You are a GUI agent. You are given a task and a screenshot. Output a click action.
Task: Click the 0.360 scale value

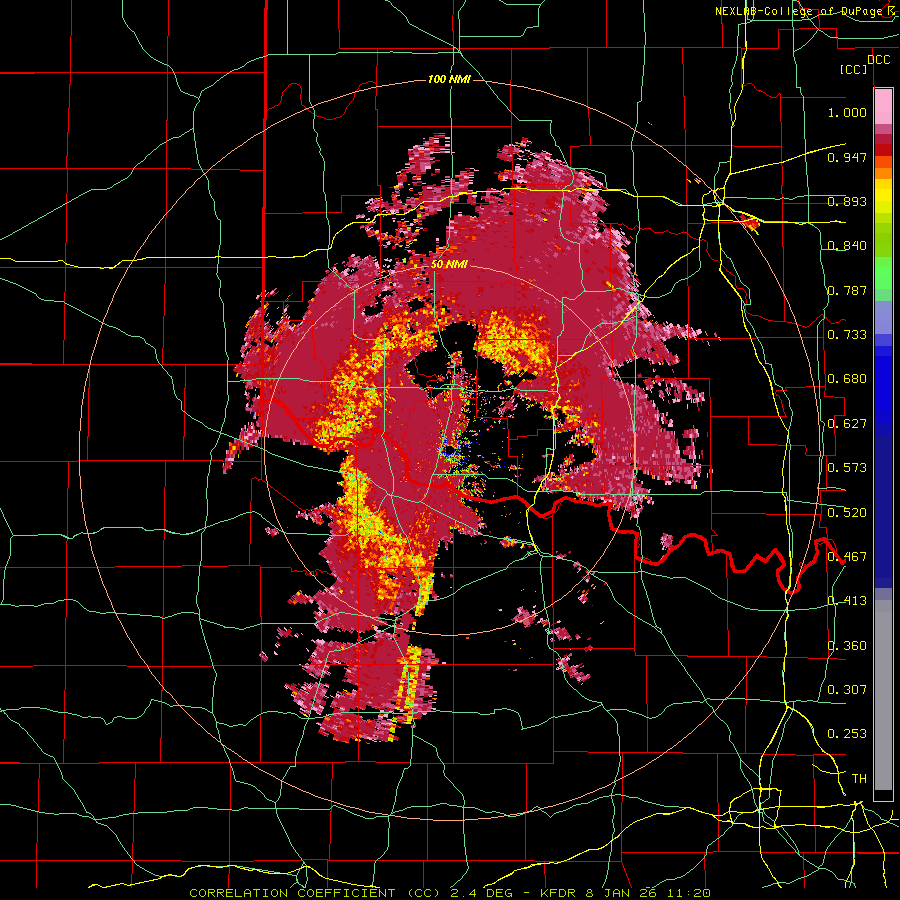click(x=847, y=646)
